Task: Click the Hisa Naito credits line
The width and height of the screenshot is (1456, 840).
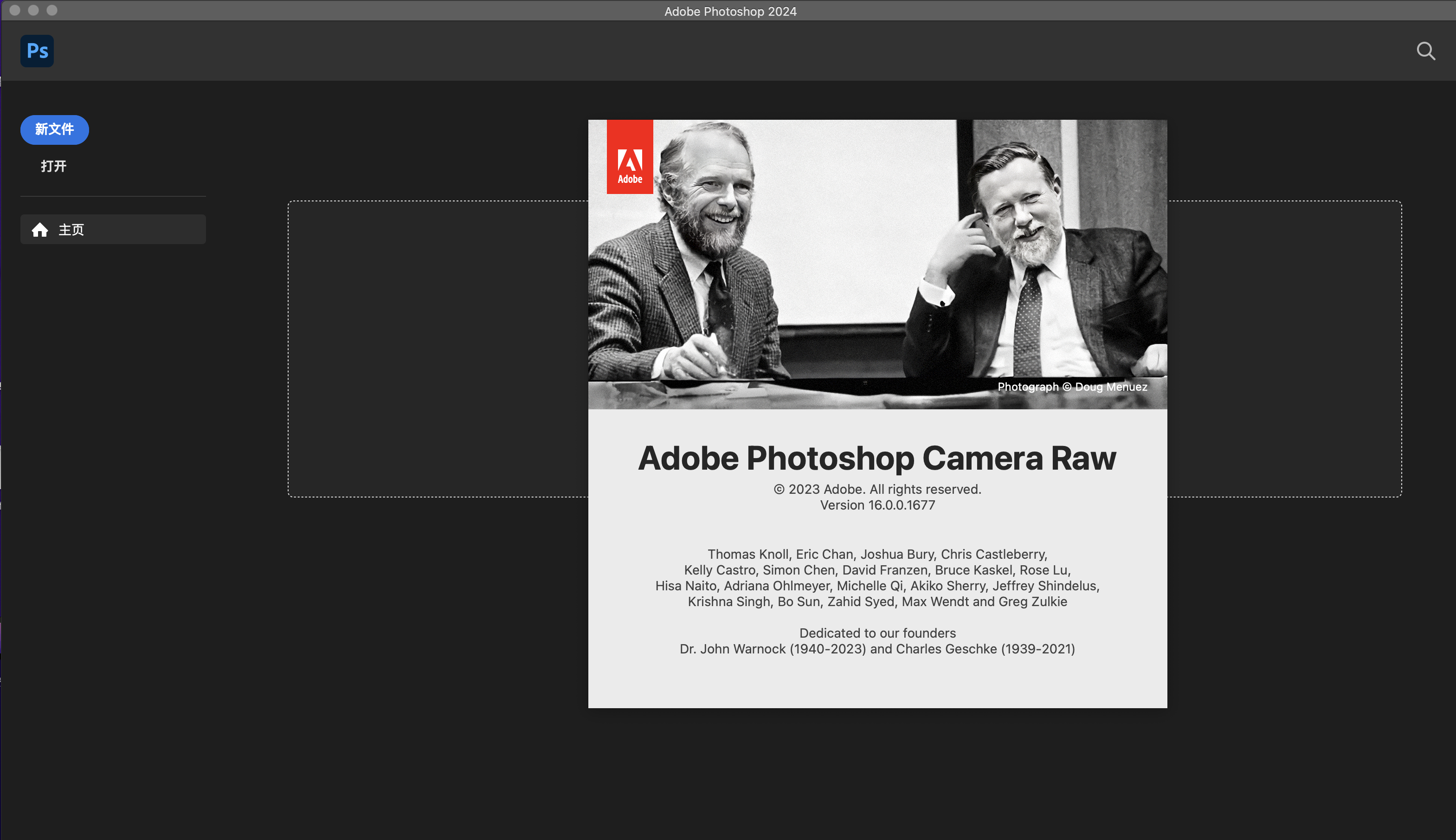Action: click(877, 586)
